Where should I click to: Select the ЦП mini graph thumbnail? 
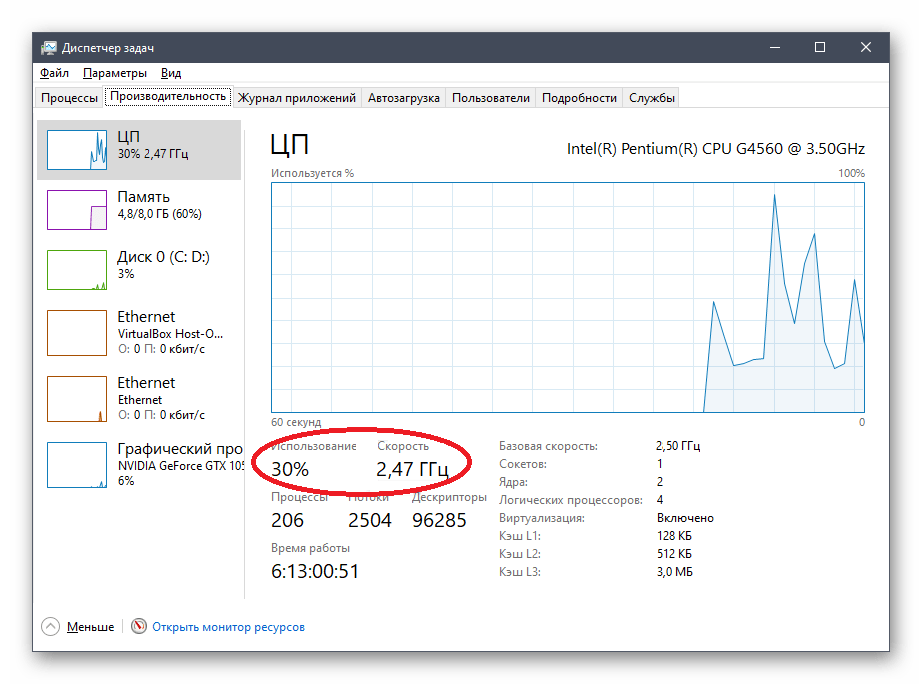(77, 149)
